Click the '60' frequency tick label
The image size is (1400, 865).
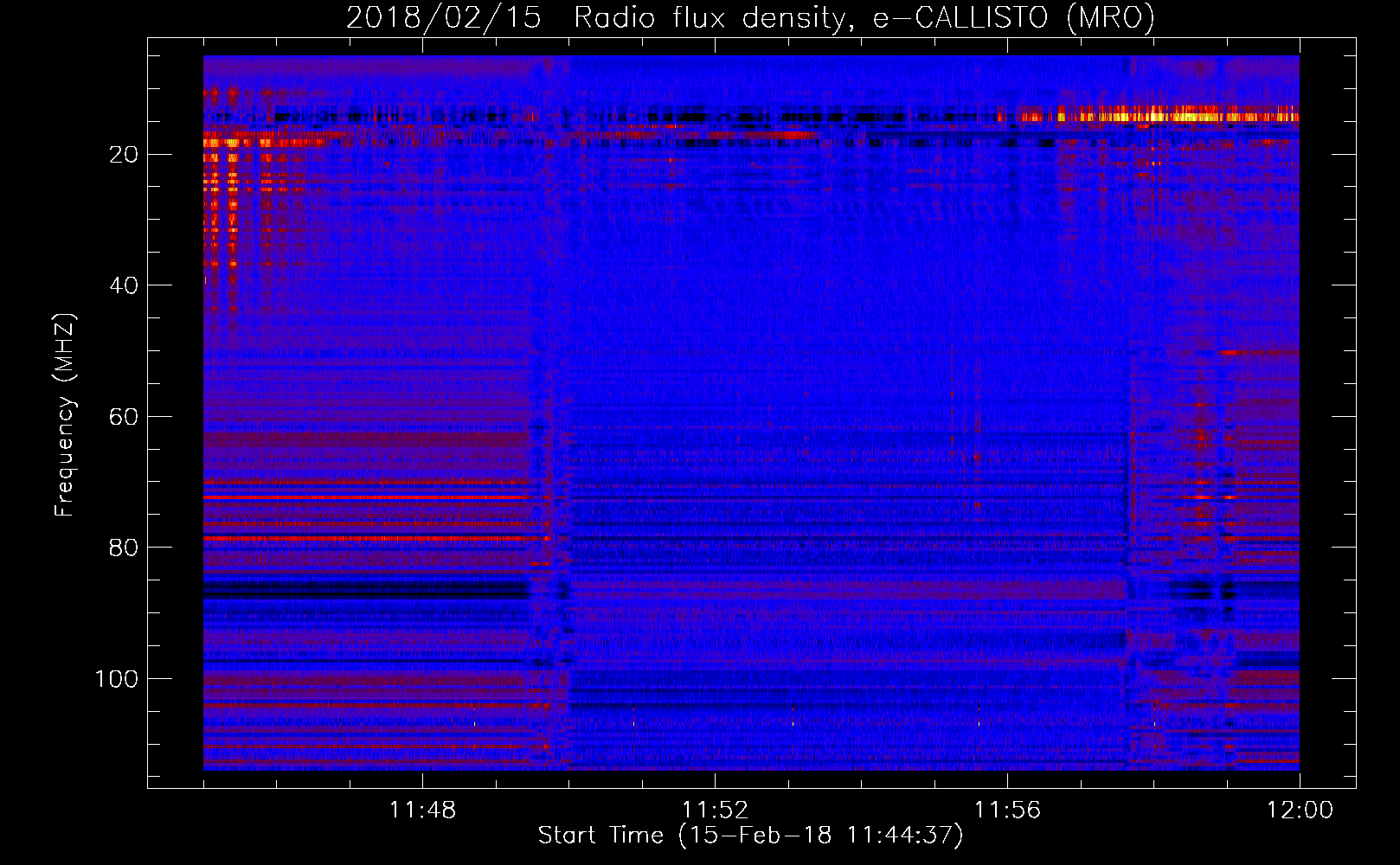pos(124,417)
